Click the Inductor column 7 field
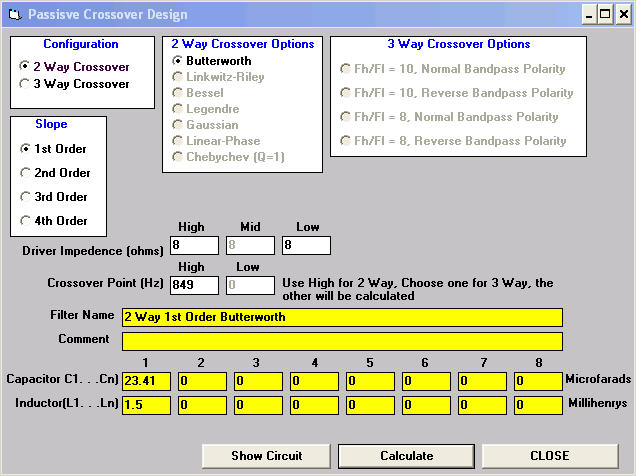The image size is (636, 476). 482,405
